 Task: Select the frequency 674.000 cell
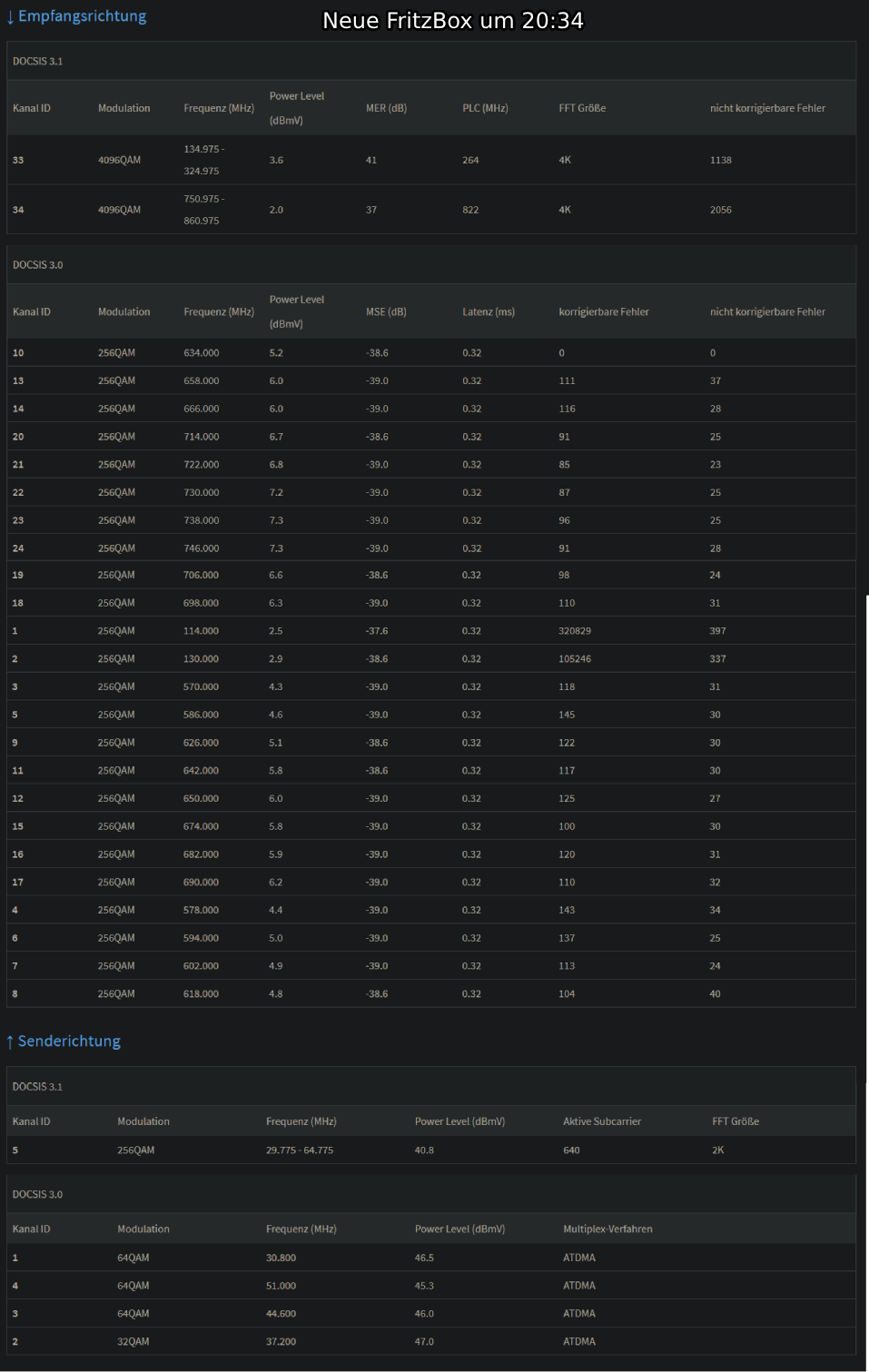pyautogui.click(x=202, y=827)
